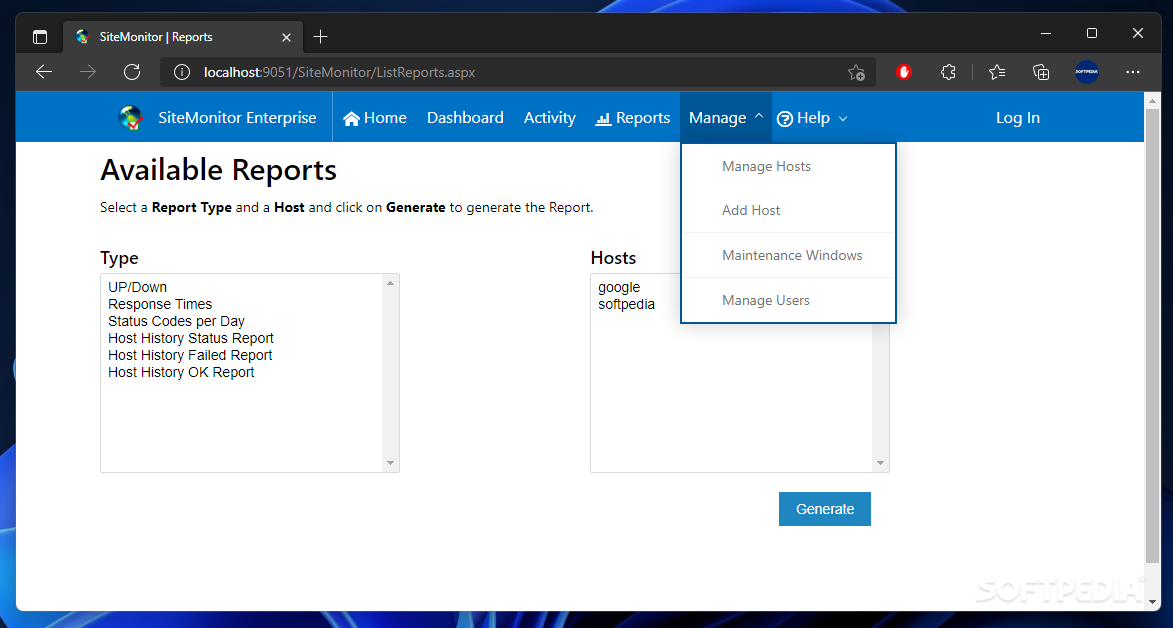Image resolution: width=1173 pixels, height=628 pixels.
Task: Go back with the browser back arrow
Action: pos(44,73)
